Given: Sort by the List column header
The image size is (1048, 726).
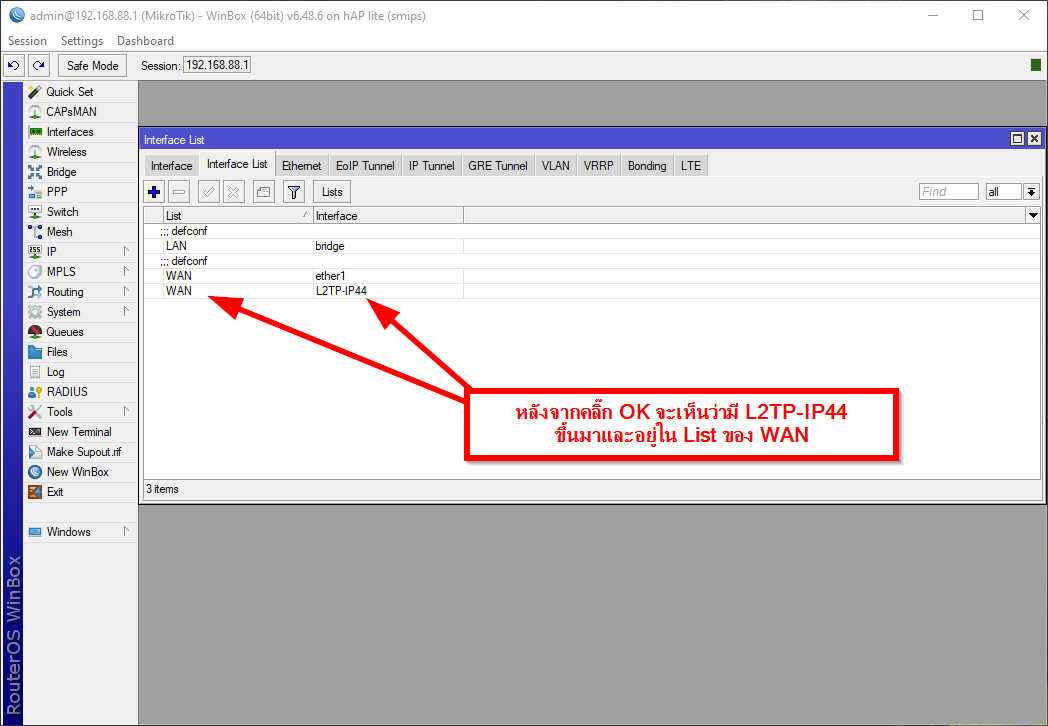Looking at the screenshot, I should click(237, 215).
